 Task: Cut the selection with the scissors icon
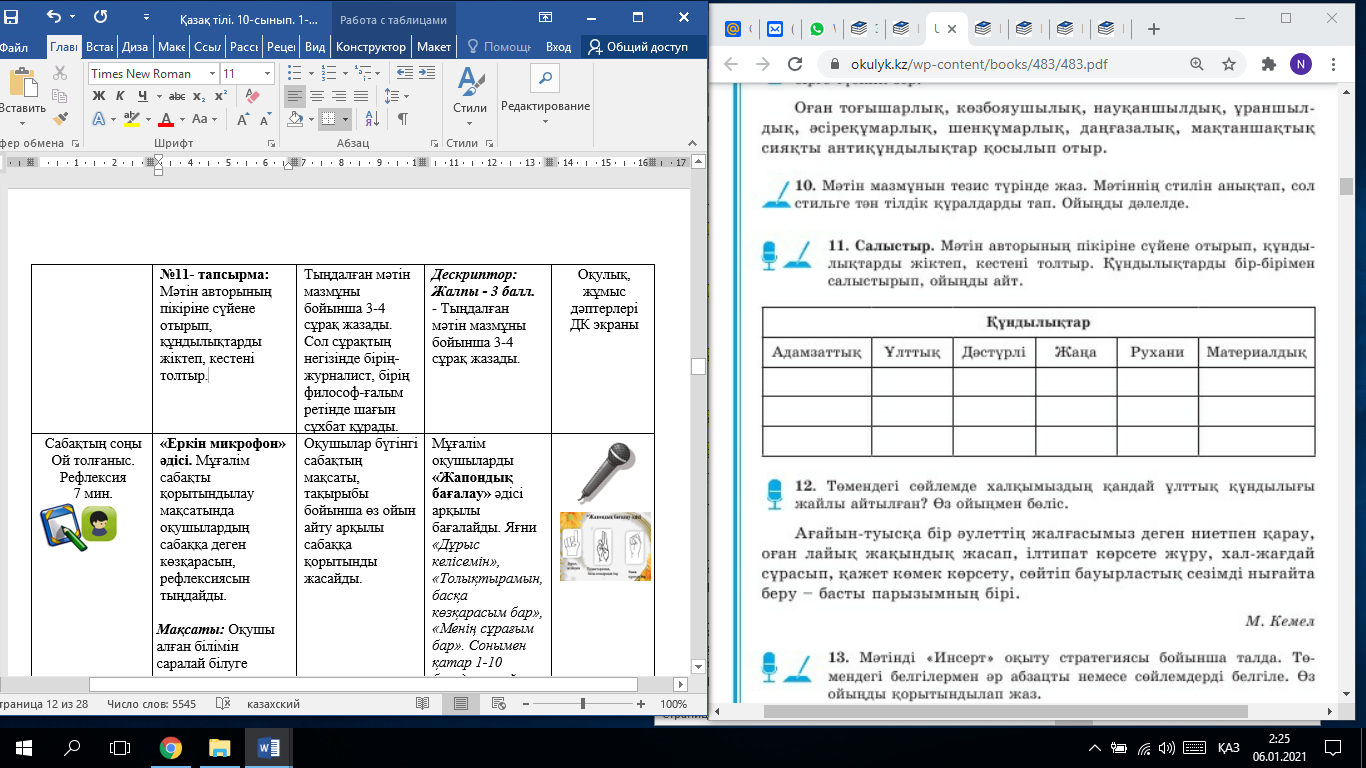point(60,73)
